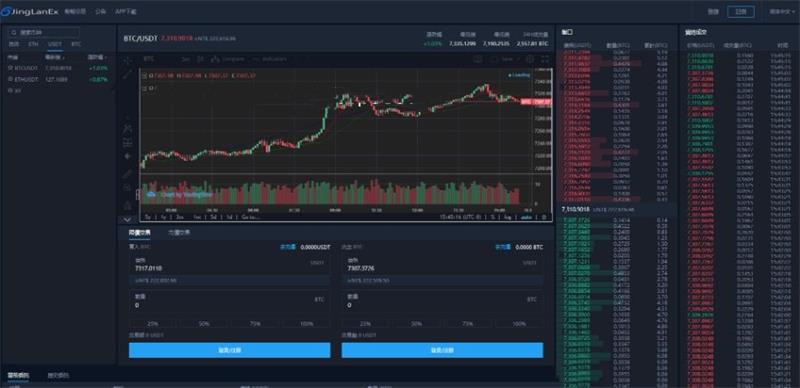Switch to the limit order tab
This screenshot has height=388, width=800.
pos(139,233)
